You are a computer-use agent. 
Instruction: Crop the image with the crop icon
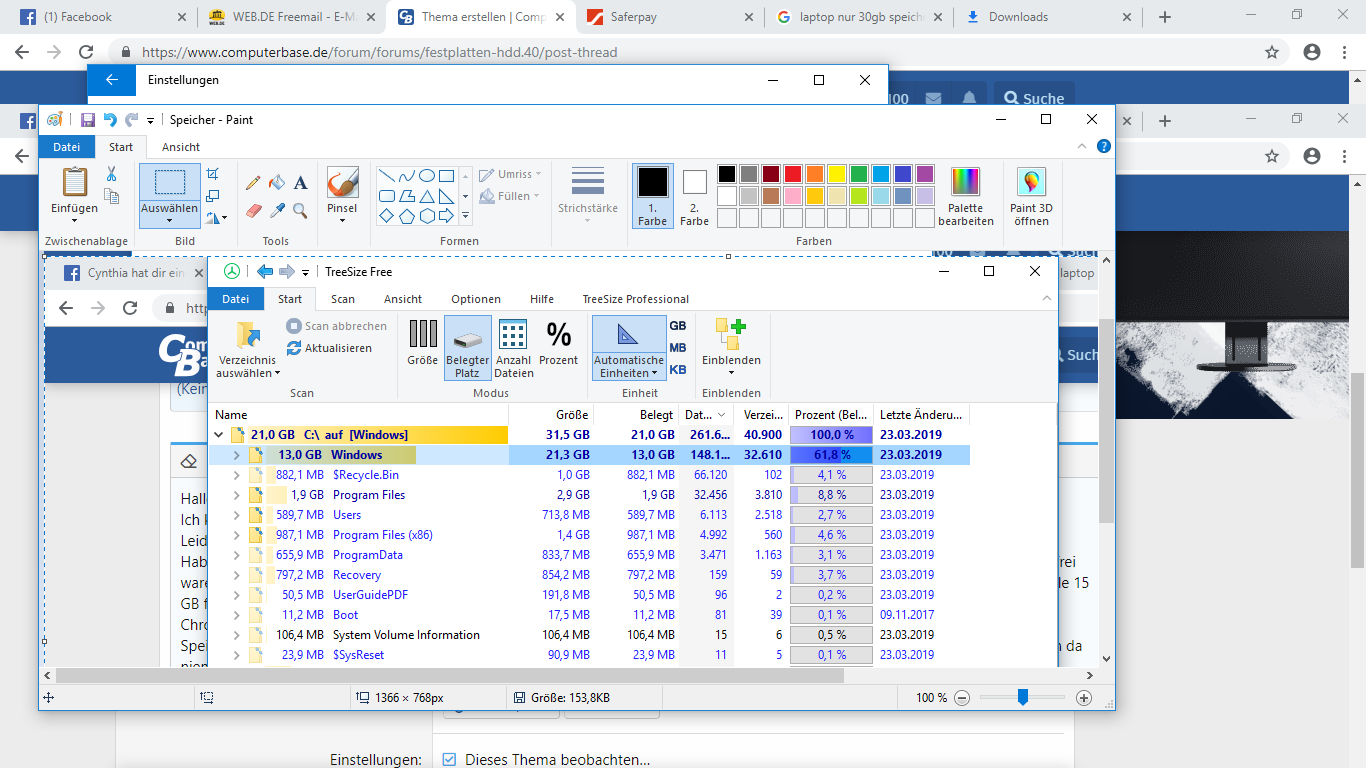pyautogui.click(x=212, y=174)
